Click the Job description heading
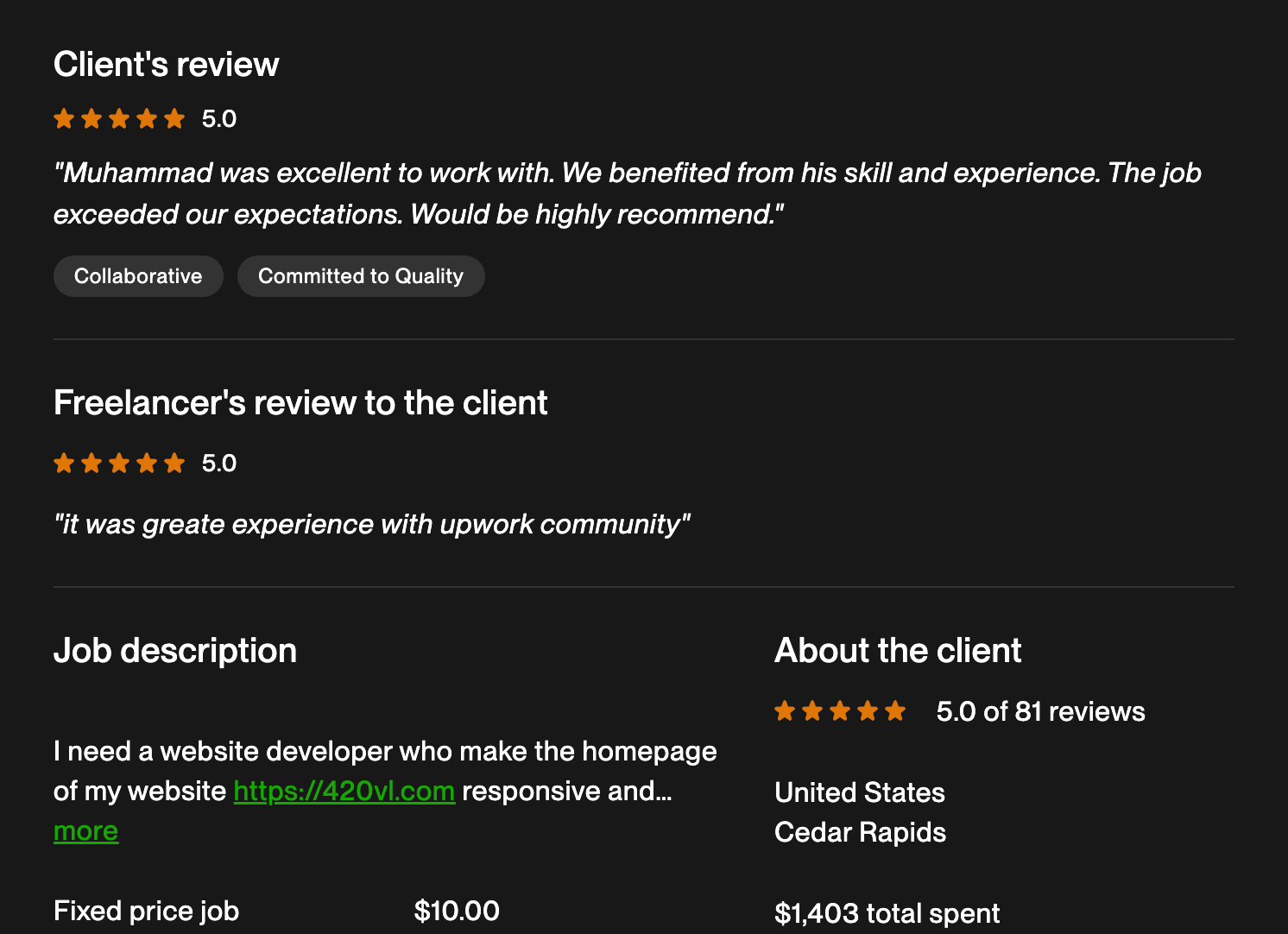The width and height of the screenshot is (1288, 934). [175, 651]
